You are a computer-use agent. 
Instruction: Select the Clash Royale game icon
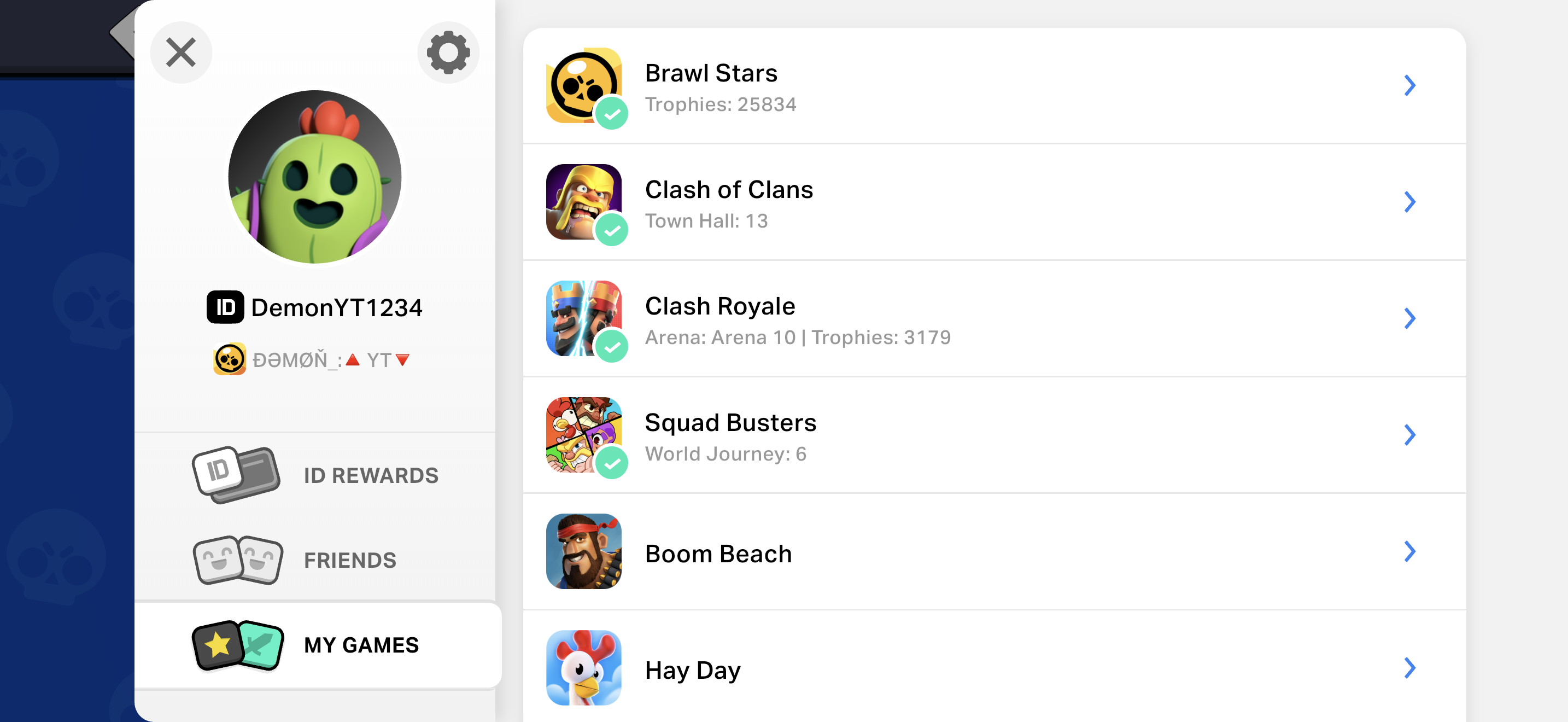[x=584, y=318]
